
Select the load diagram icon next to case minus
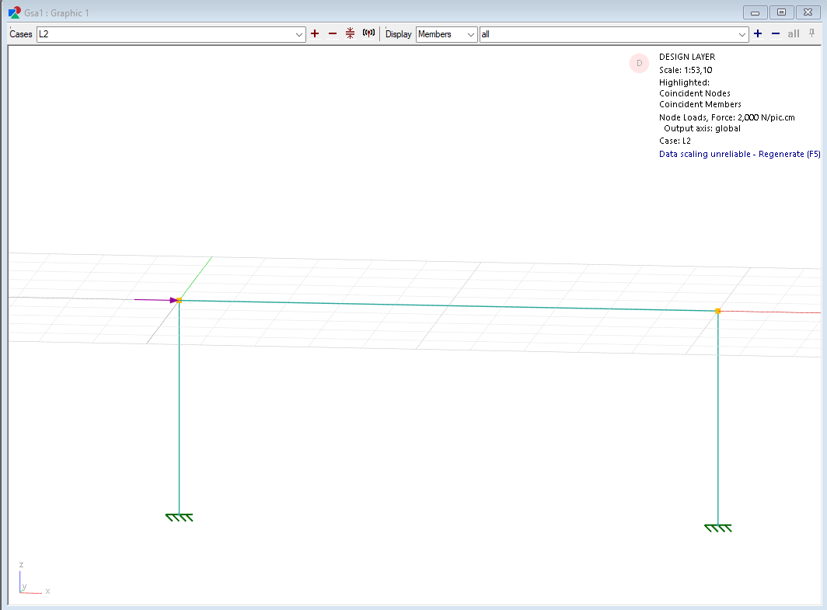pos(349,33)
